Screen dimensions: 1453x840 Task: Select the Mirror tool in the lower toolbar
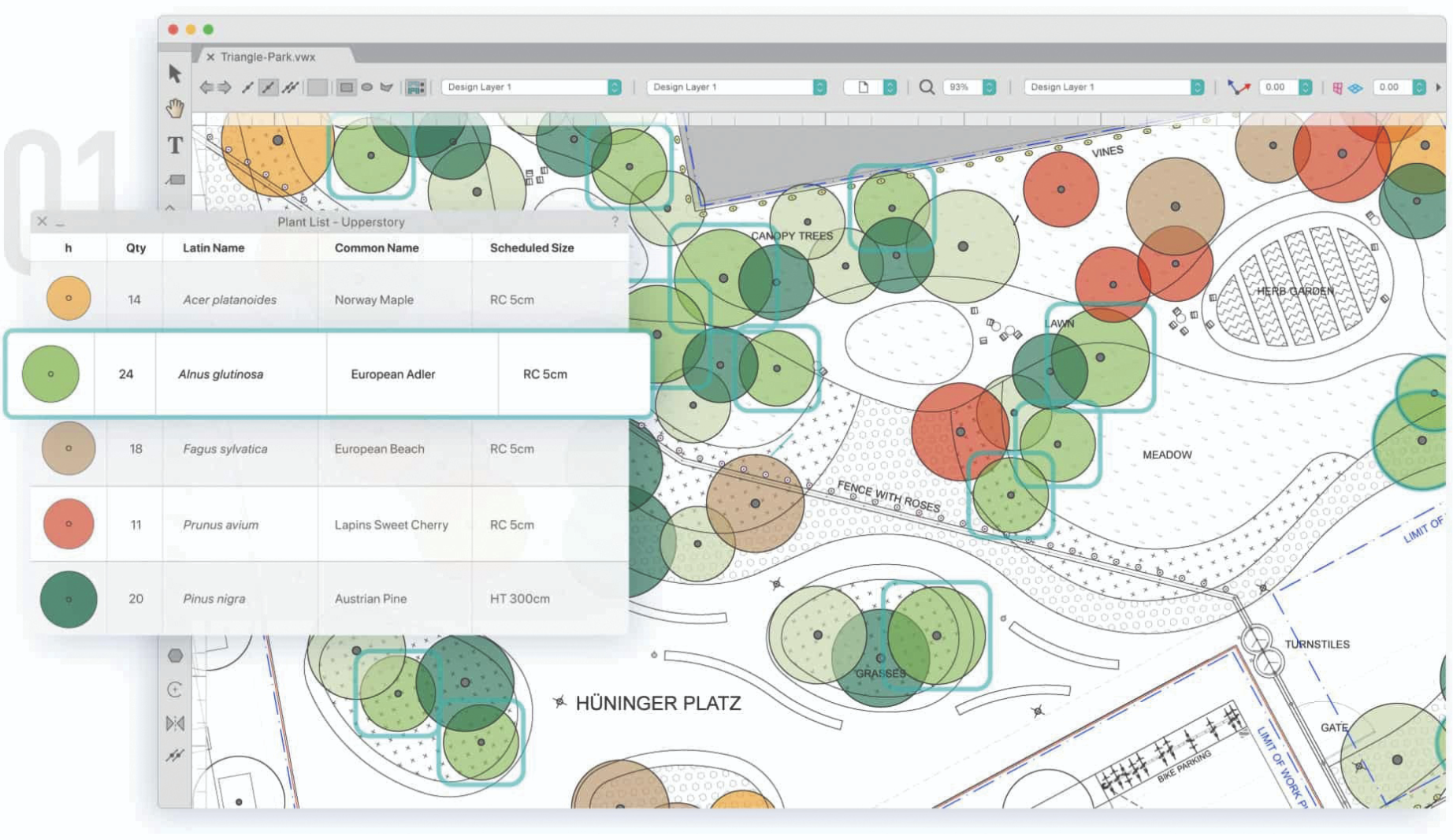(x=175, y=723)
